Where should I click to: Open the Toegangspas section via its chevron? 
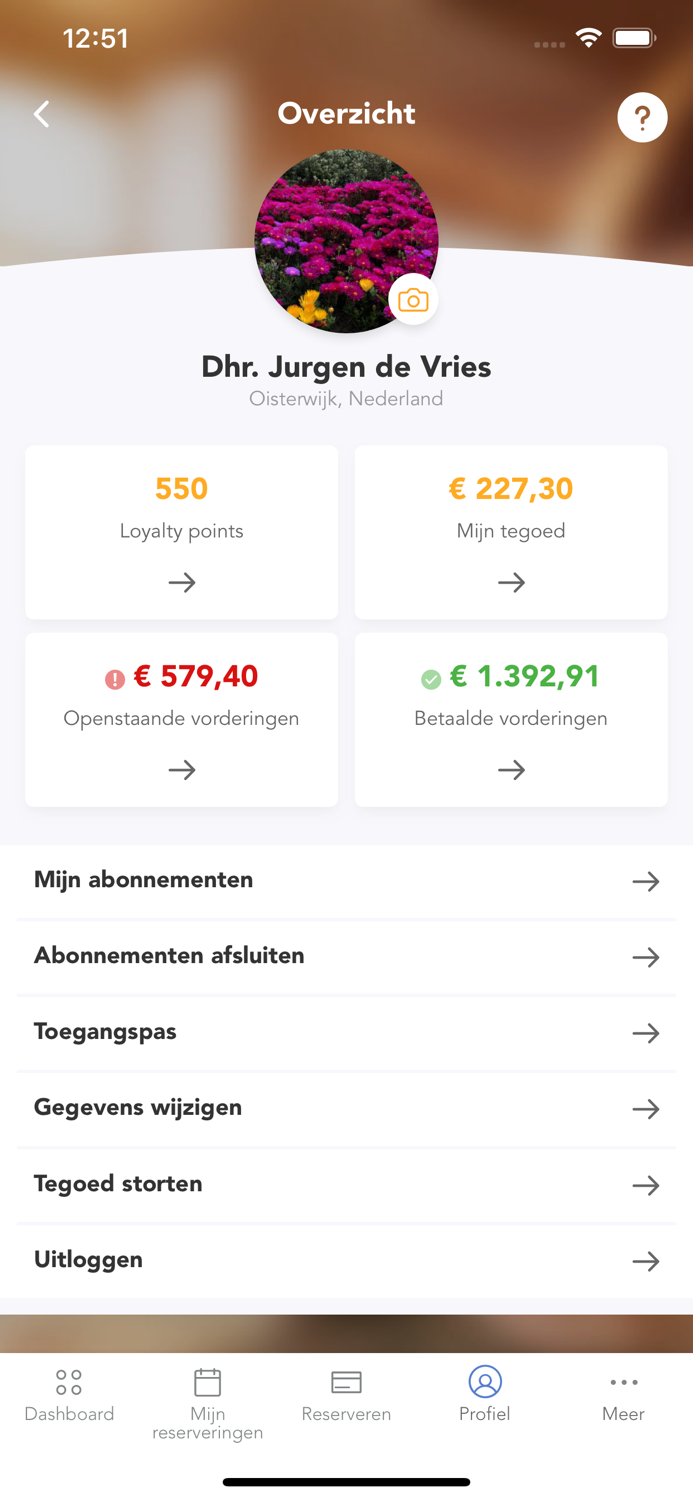coord(647,1033)
